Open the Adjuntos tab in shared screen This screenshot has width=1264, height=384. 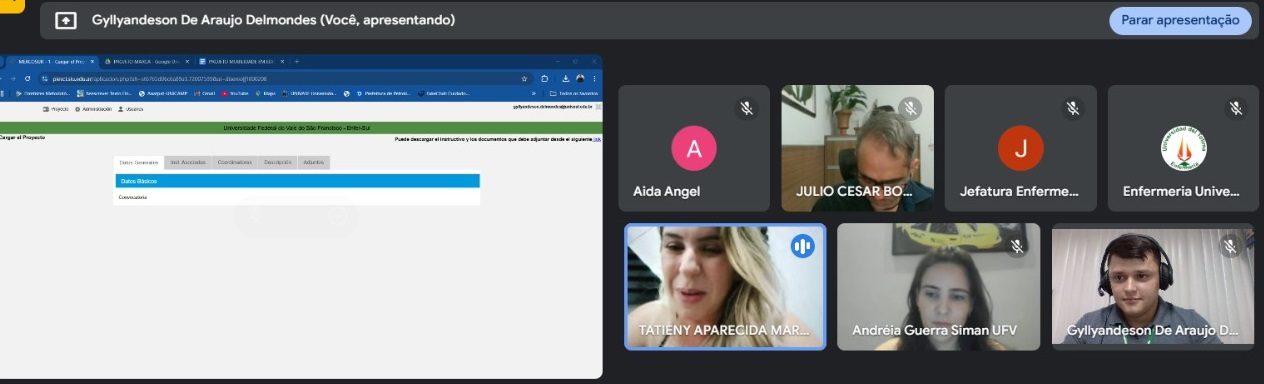pyautogui.click(x=313, y=162)
